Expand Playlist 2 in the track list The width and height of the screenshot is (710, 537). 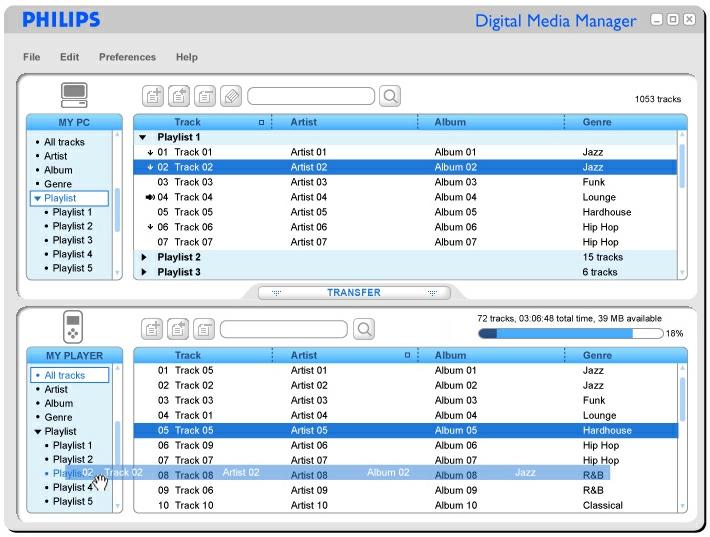click(144, 257)
